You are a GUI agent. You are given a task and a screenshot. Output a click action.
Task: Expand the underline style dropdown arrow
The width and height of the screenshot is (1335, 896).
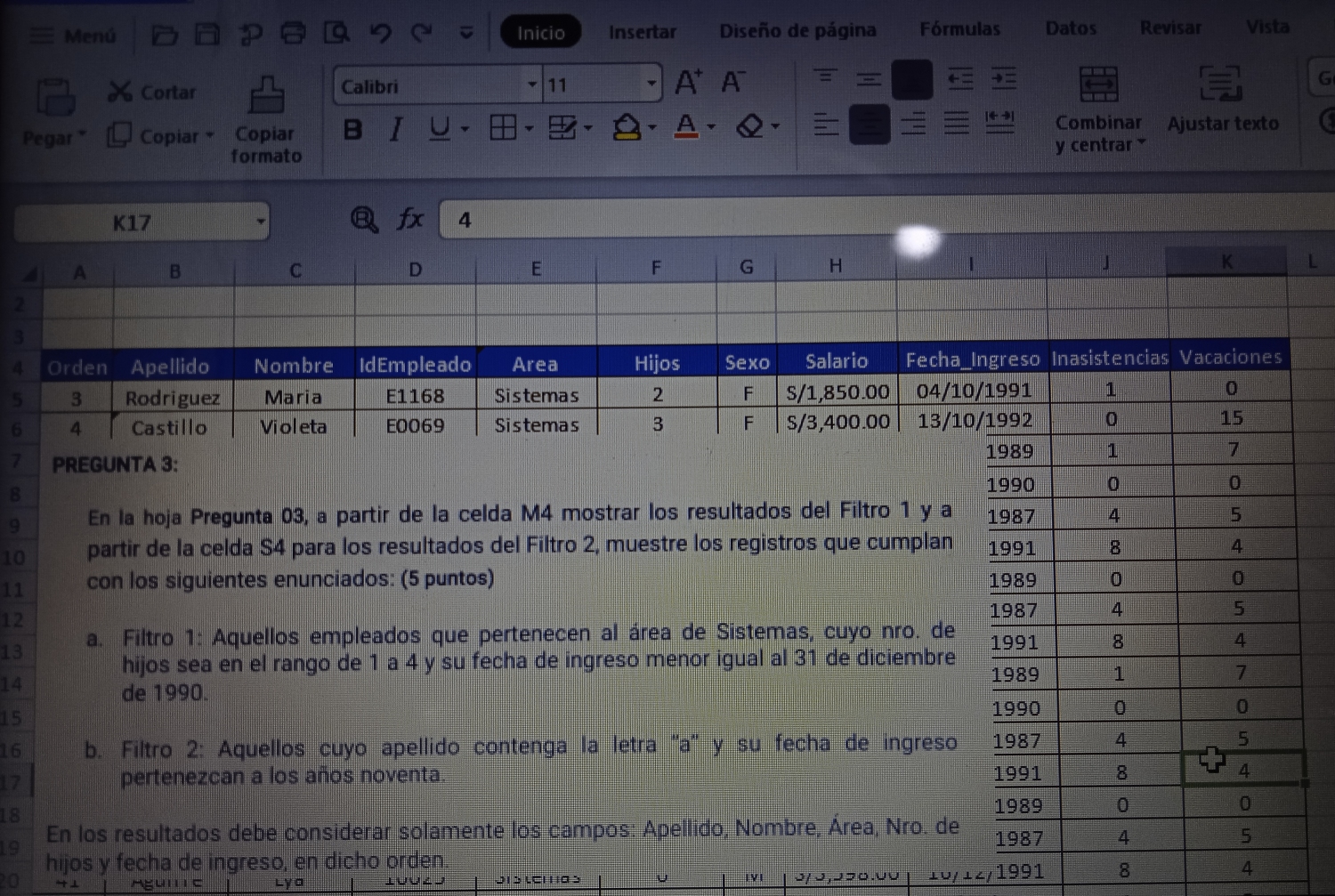coord(465,129)
